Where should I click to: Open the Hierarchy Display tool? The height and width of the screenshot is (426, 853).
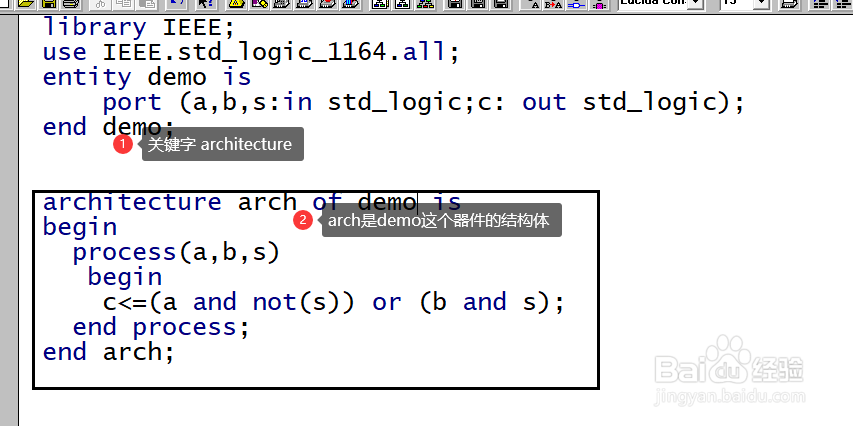(x=236, y=4)
